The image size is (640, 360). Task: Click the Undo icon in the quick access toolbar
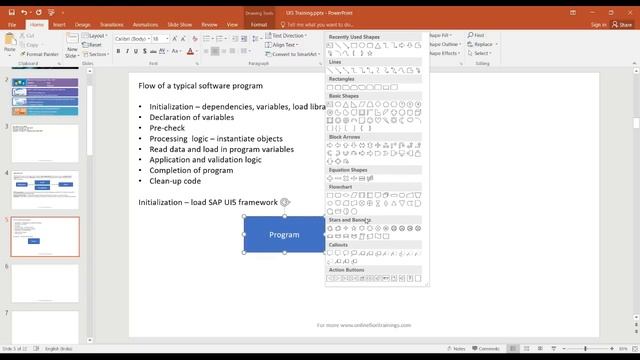click(x=24, y=13)
